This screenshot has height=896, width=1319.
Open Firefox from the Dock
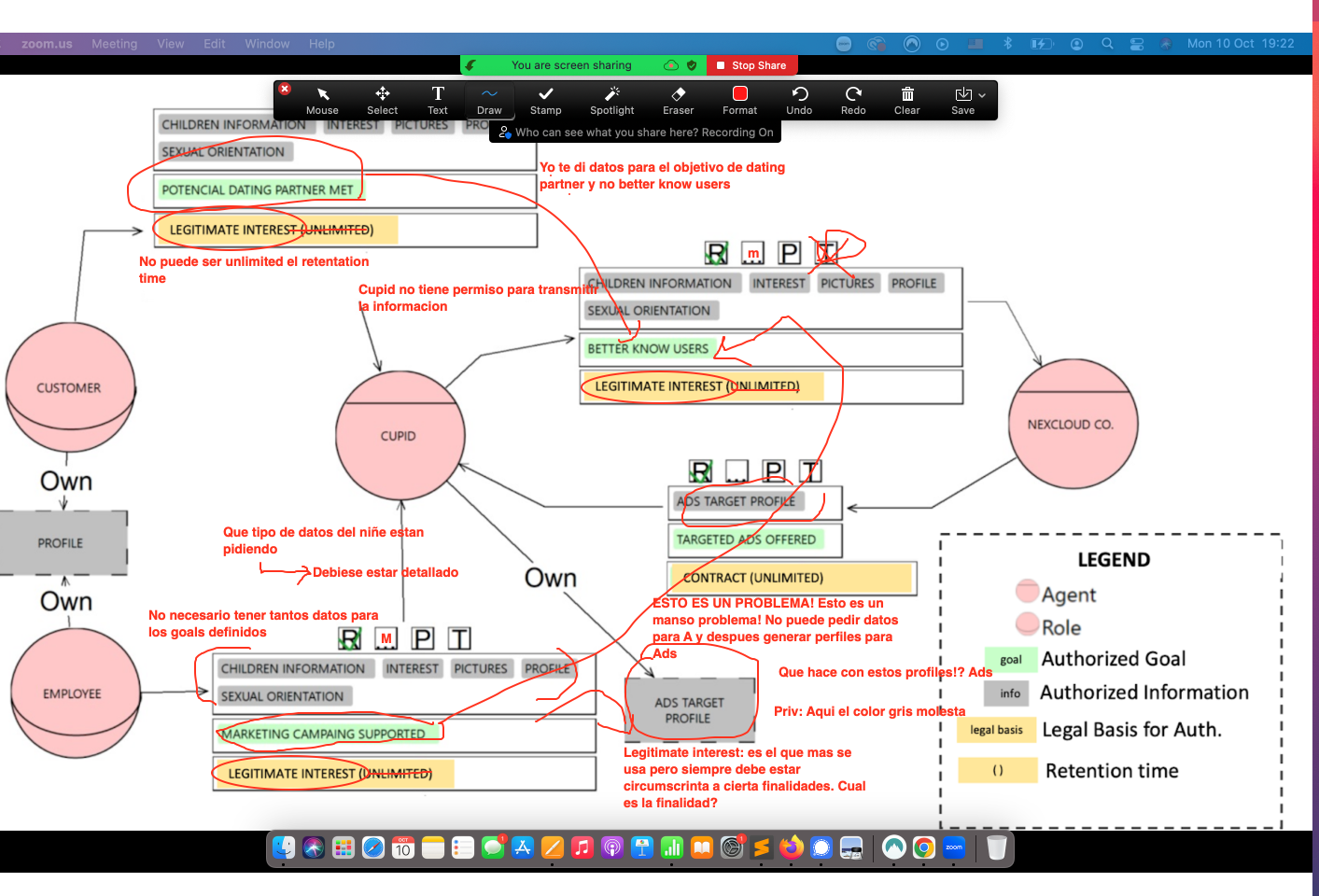(x=792, y=847)
